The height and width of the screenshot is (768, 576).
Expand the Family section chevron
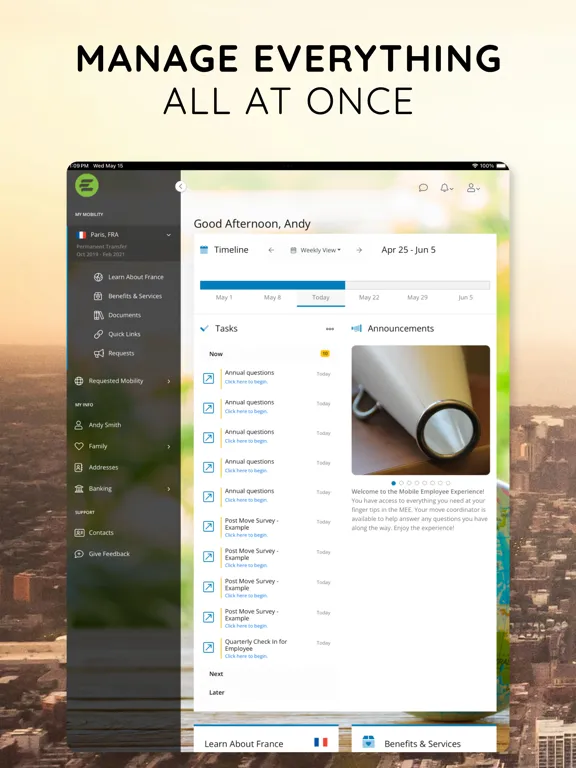pos(169,446)
